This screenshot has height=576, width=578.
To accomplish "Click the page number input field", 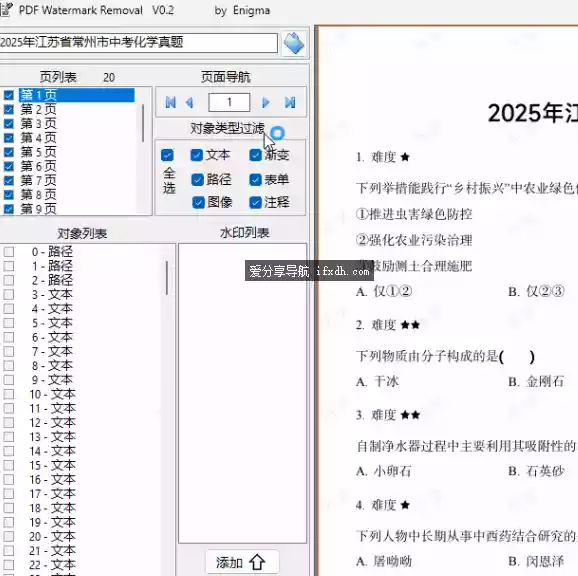I will 229,102.
